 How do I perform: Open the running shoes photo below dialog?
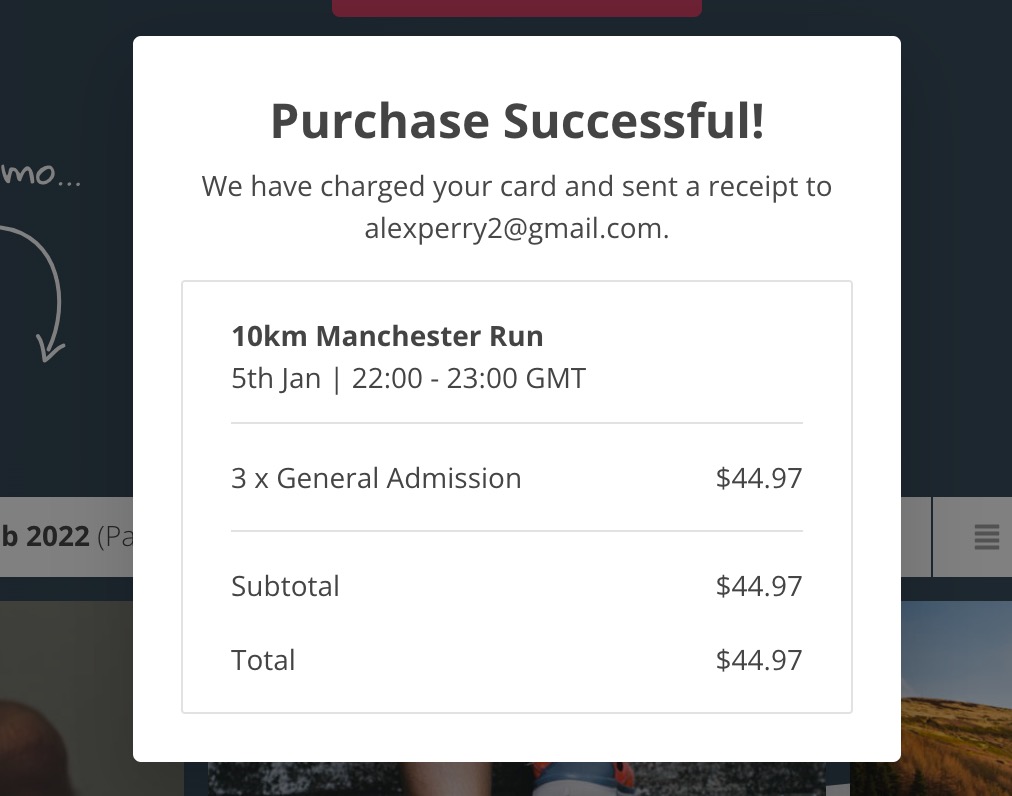pyautogui.click(x=516, y=779)
